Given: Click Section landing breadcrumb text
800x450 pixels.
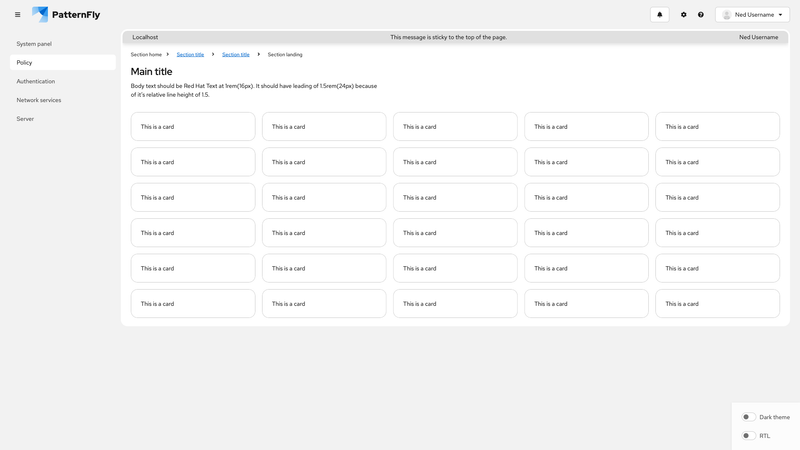Looking at the screenshot, I should point(285,55).
